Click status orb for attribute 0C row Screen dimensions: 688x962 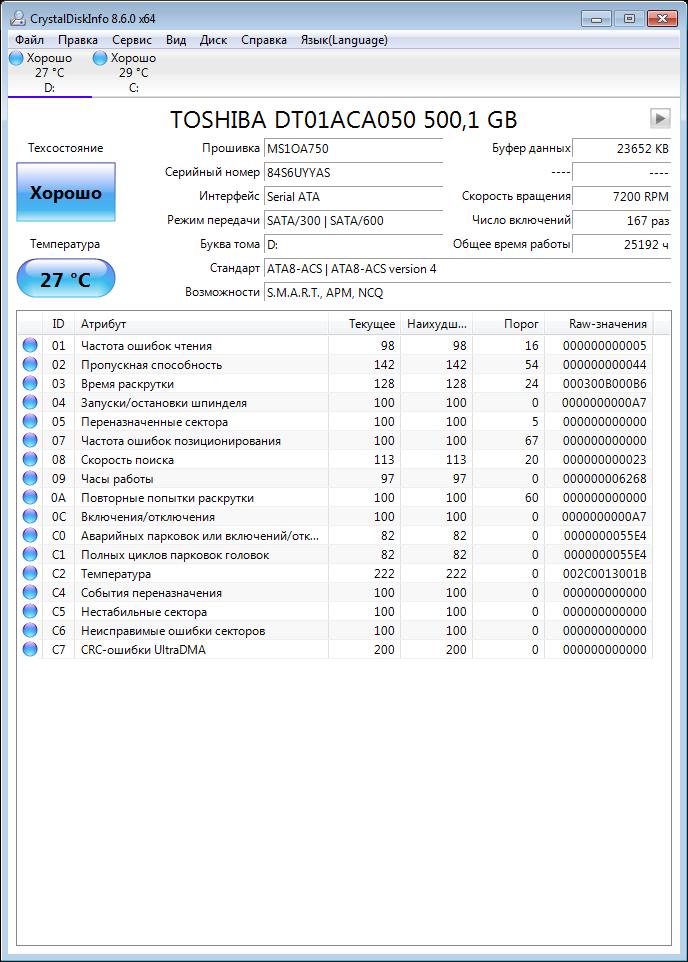click(x=30, y=517)
